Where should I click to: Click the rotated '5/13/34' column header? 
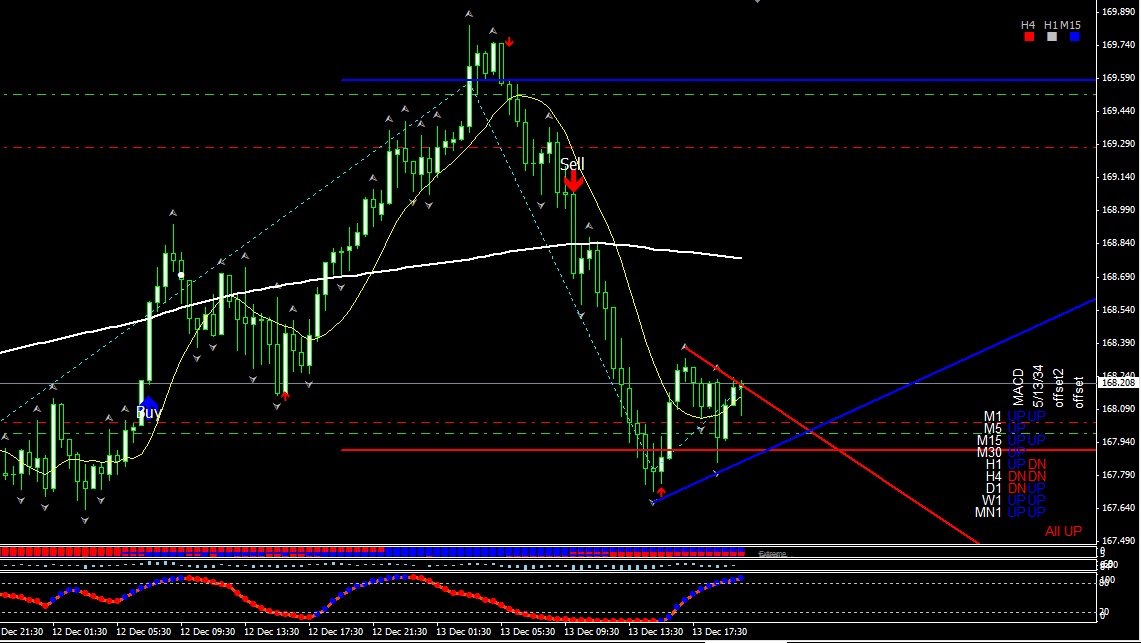point(1038,386)
